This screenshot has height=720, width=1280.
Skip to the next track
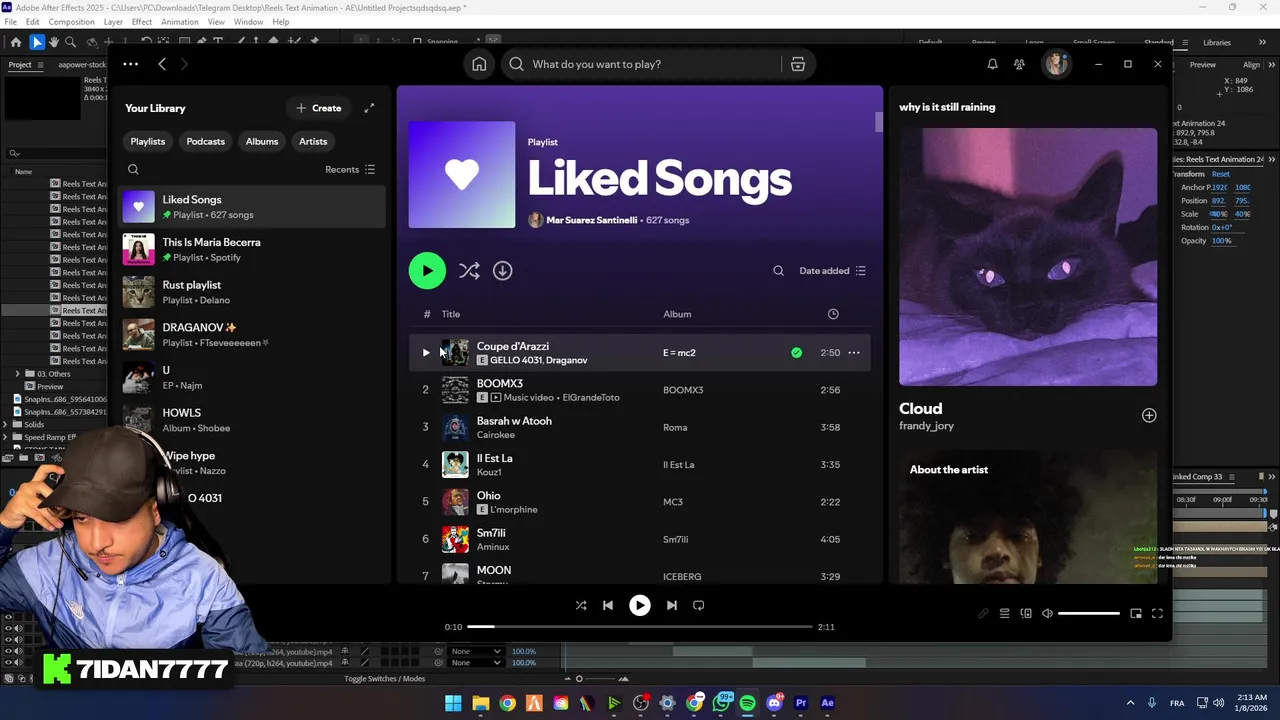point(672,605)
